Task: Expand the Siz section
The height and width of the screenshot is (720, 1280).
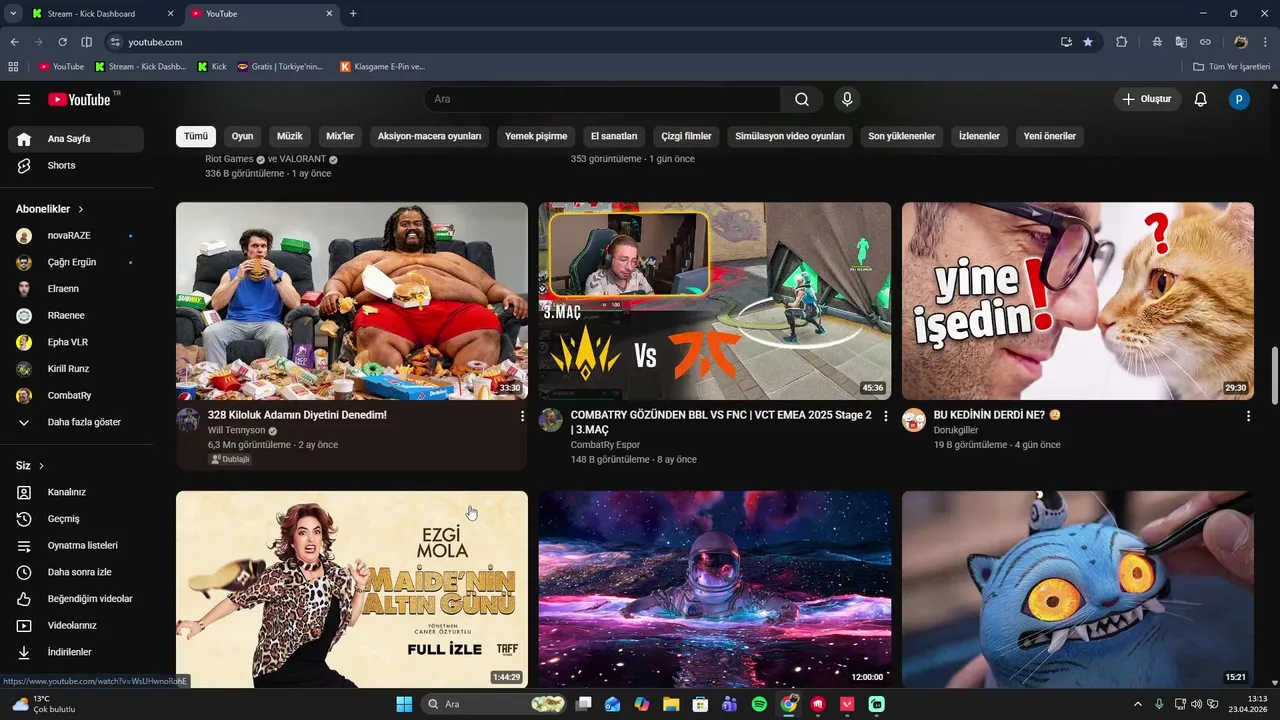Action: coord(30,466)
